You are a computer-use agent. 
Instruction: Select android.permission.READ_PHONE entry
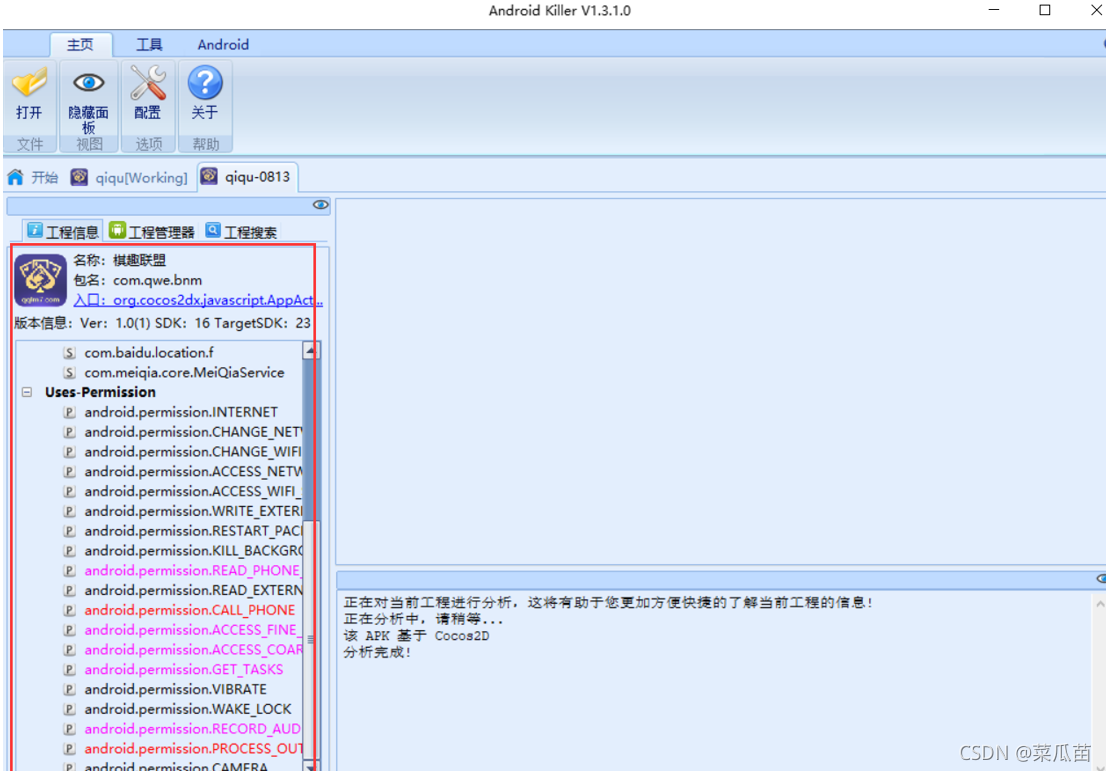[x=193, y=569]
